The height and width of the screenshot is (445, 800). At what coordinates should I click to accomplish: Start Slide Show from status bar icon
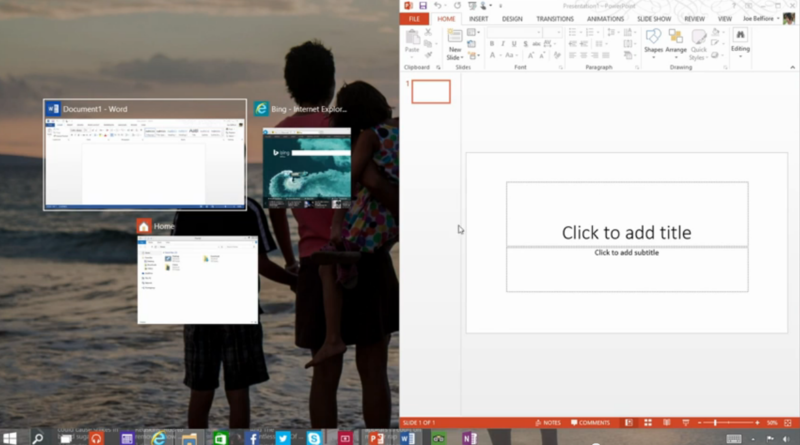point(686,423)
